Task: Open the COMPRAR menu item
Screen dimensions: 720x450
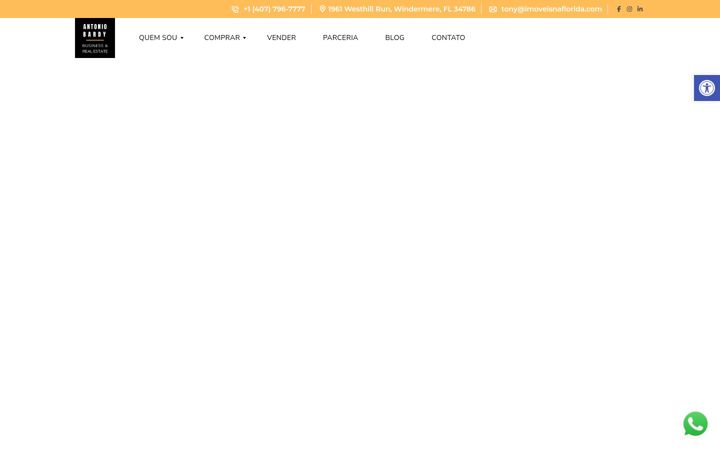Action: 222,38
